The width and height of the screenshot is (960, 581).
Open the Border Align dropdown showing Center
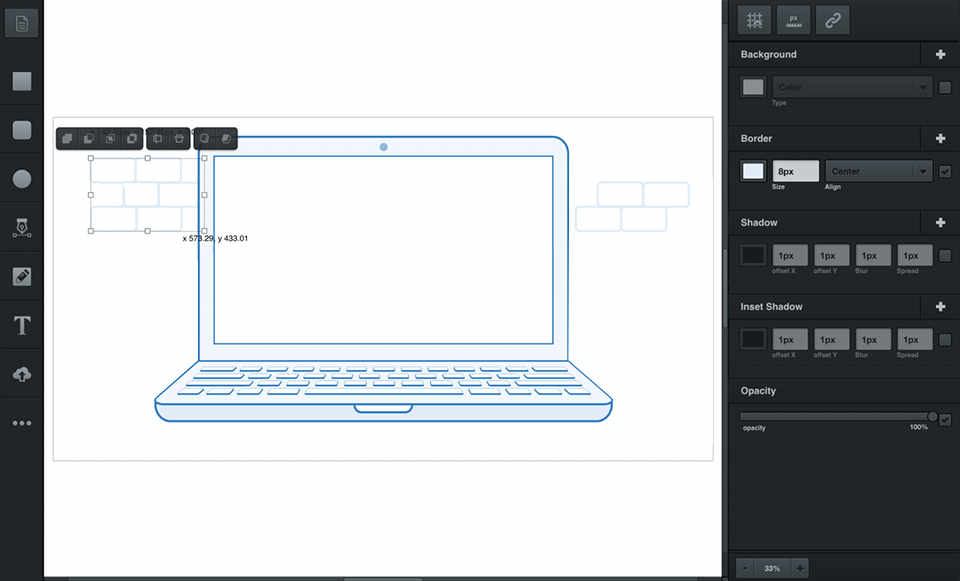tap(877, 170)
